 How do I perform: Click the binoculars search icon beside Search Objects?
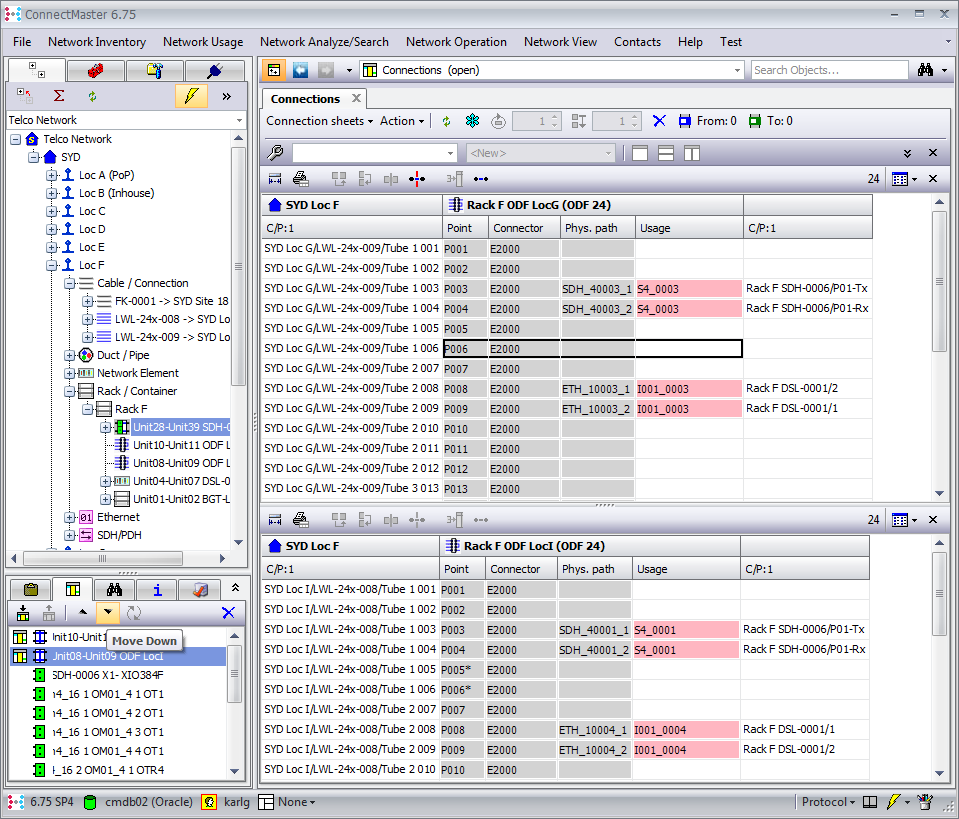(925, 70)
